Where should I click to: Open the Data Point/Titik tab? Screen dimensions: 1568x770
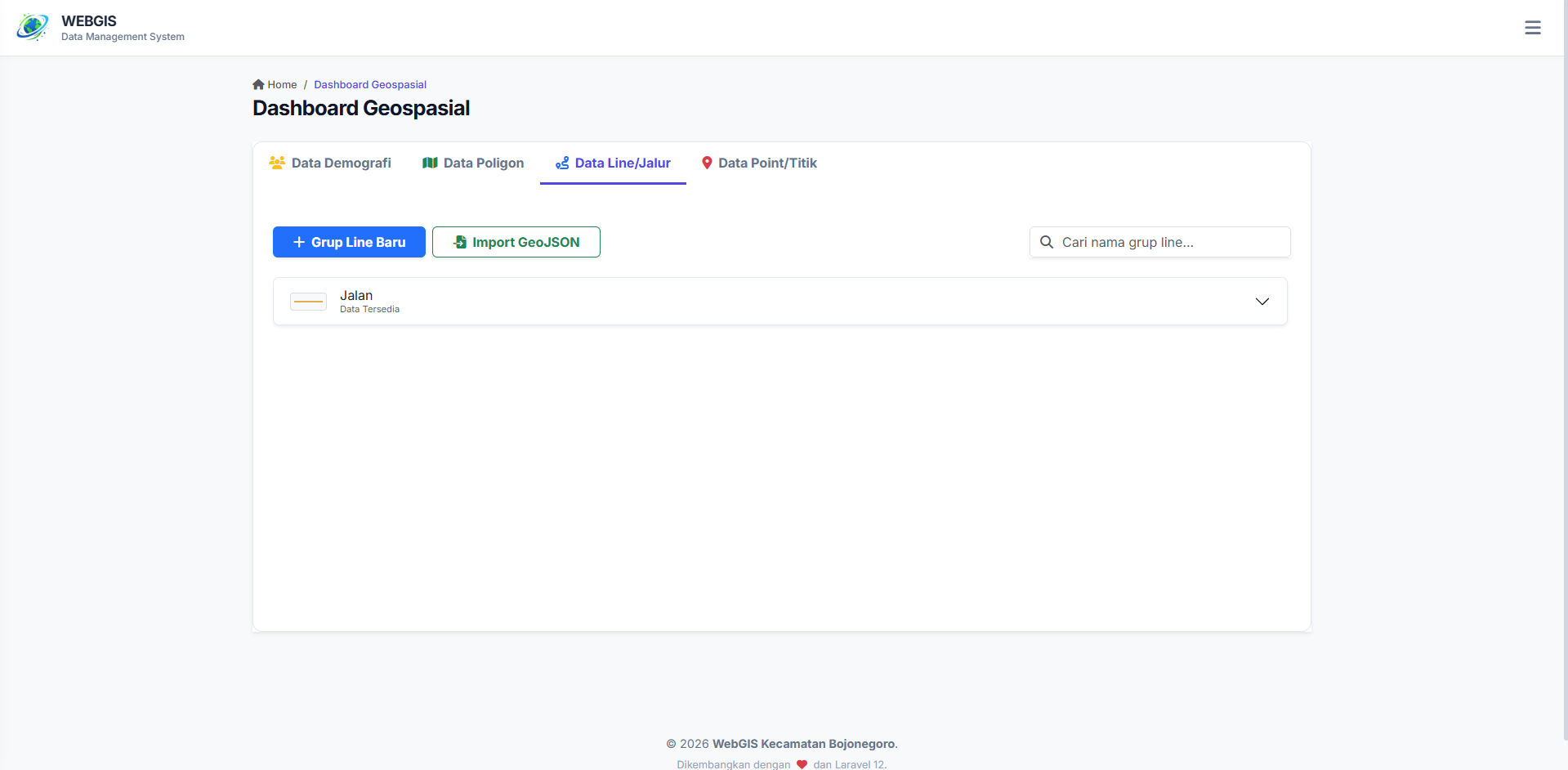click(767, 163)
